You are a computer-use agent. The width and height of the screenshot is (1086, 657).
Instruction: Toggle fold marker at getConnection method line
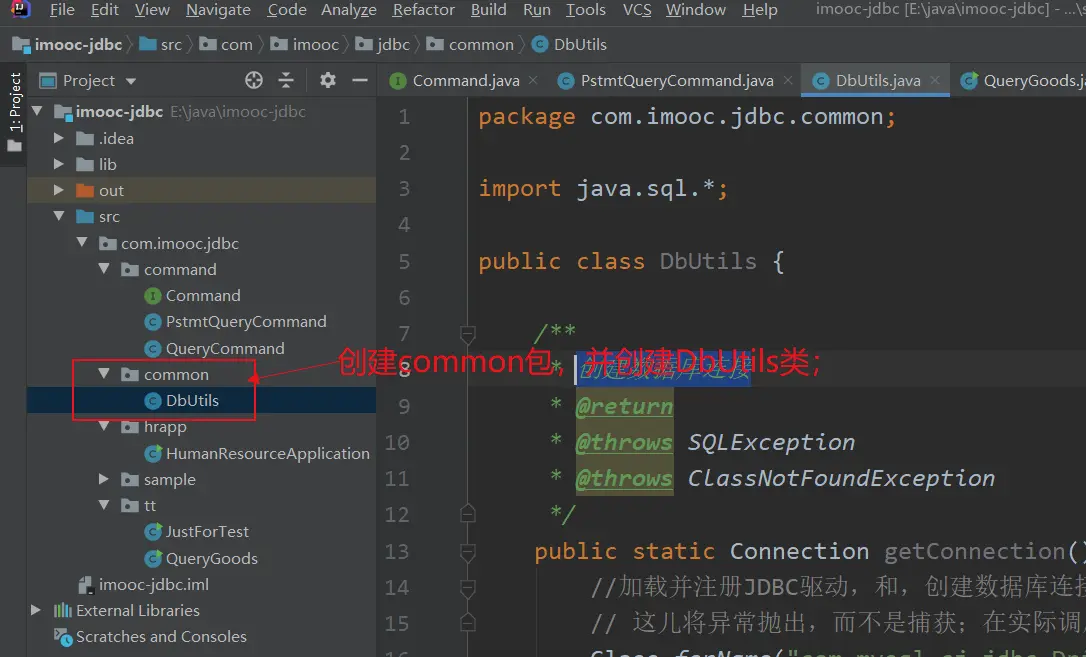(467, 551)
